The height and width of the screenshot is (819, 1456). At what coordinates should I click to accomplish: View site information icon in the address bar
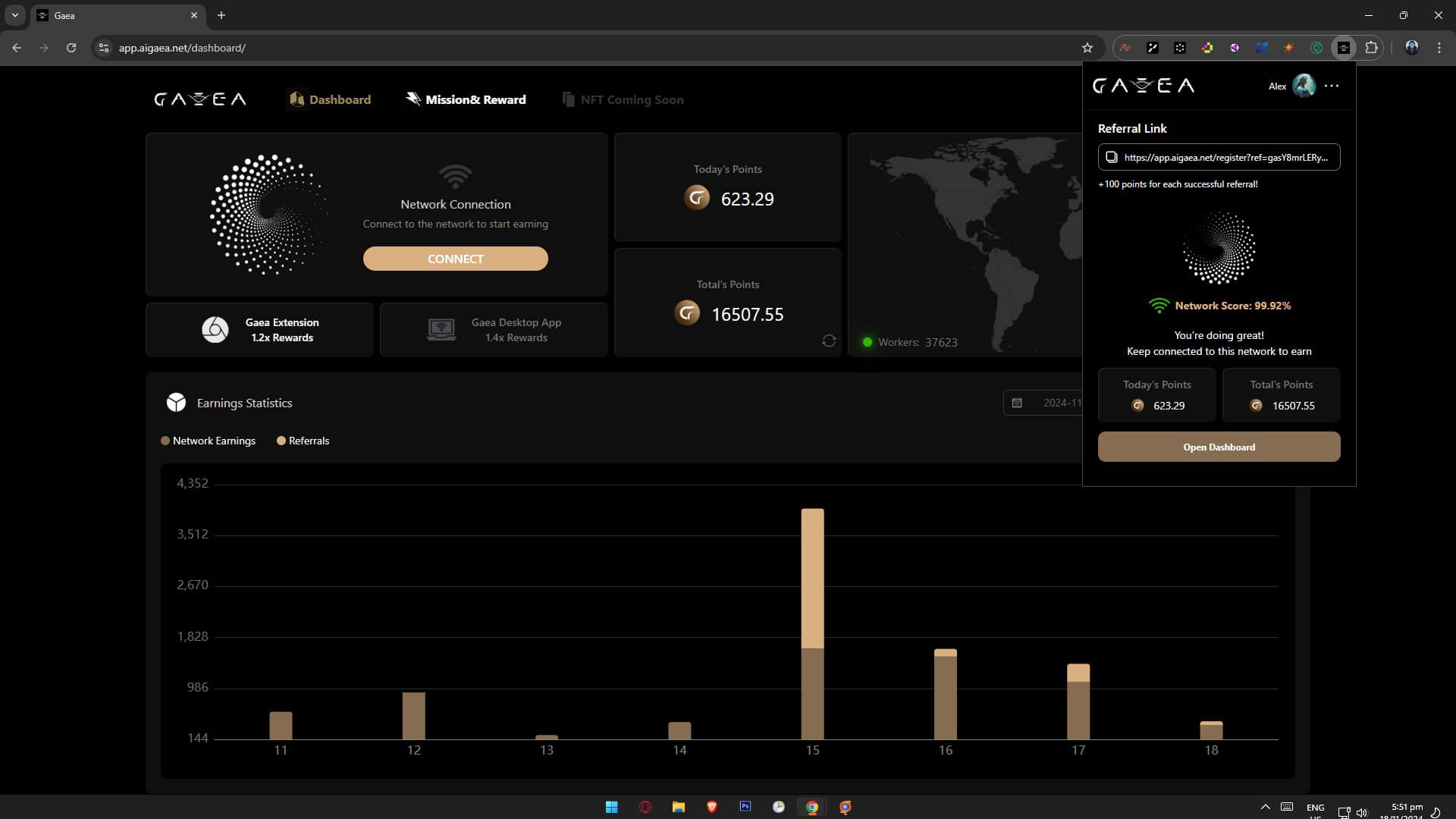(x=104, y=48)
